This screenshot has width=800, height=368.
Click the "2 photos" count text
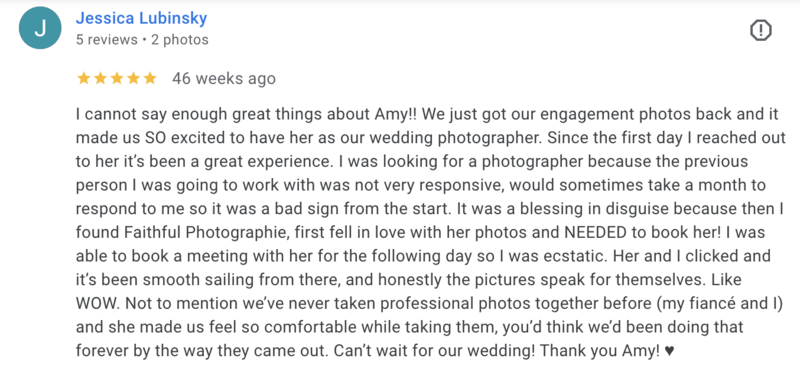pos(180,40)
